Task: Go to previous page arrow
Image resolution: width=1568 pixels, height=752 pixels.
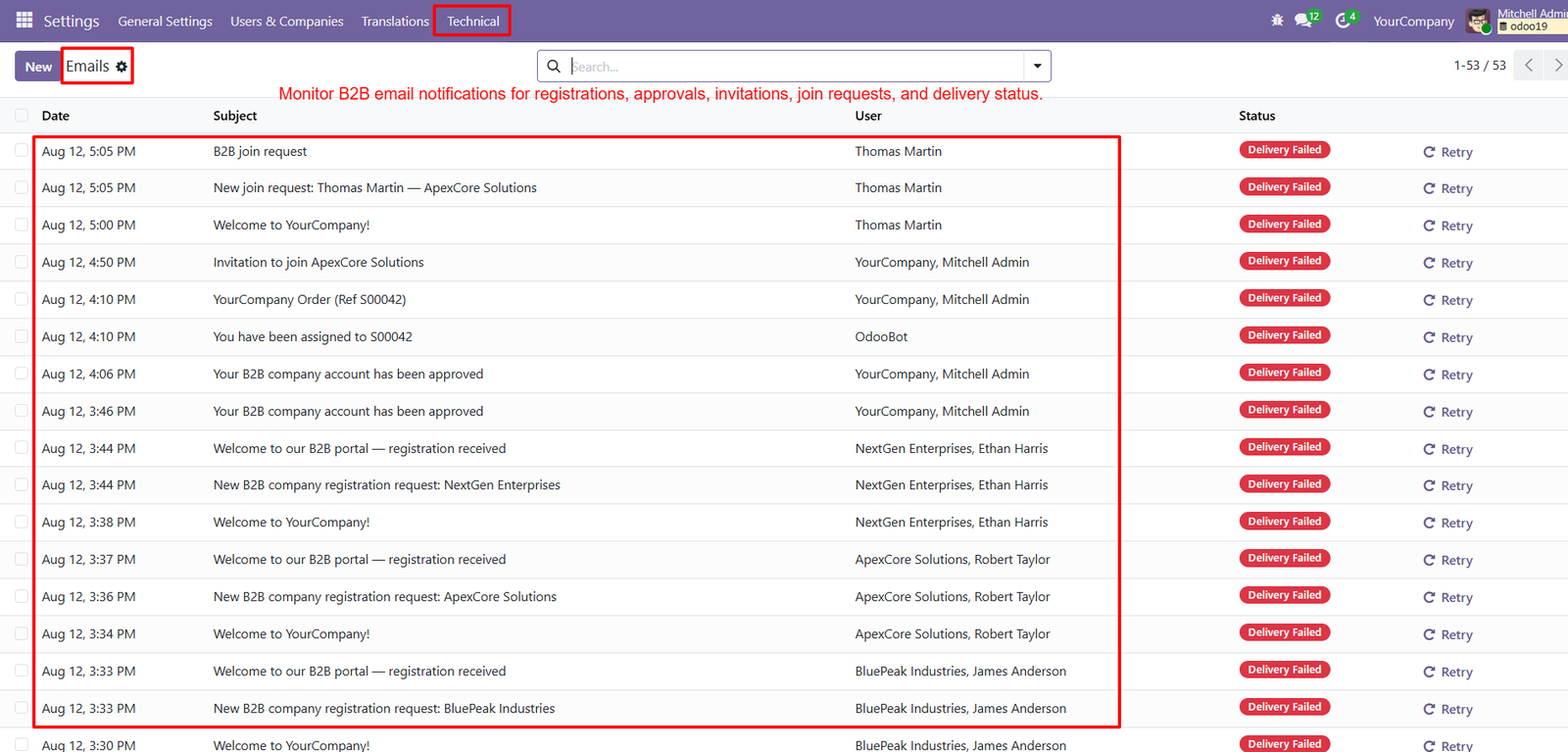Action: point(1529,66)
